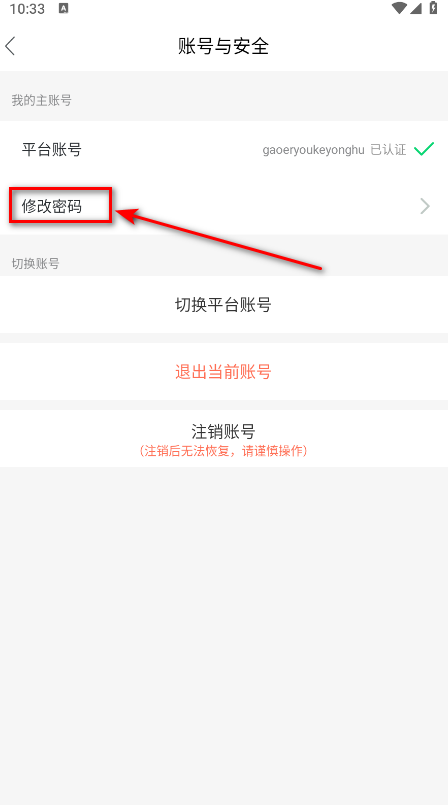
Task: Click the keyboard indicator icon in status bar
Action: [x=63, y=8]
